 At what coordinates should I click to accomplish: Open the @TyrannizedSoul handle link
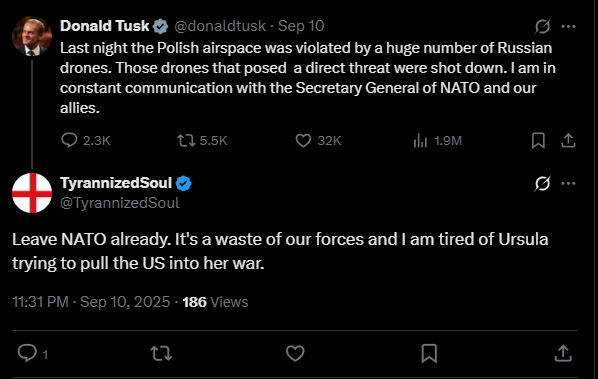pos(120,203)
